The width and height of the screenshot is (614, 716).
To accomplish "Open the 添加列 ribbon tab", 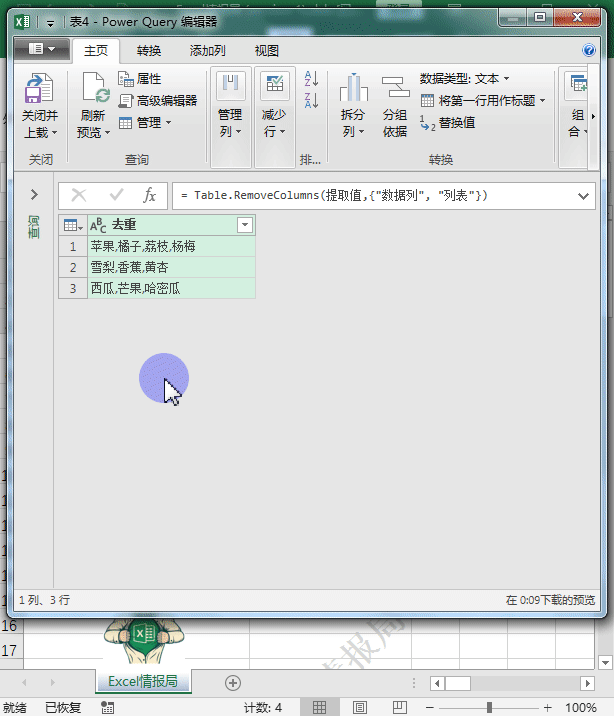I will (207, 51).
